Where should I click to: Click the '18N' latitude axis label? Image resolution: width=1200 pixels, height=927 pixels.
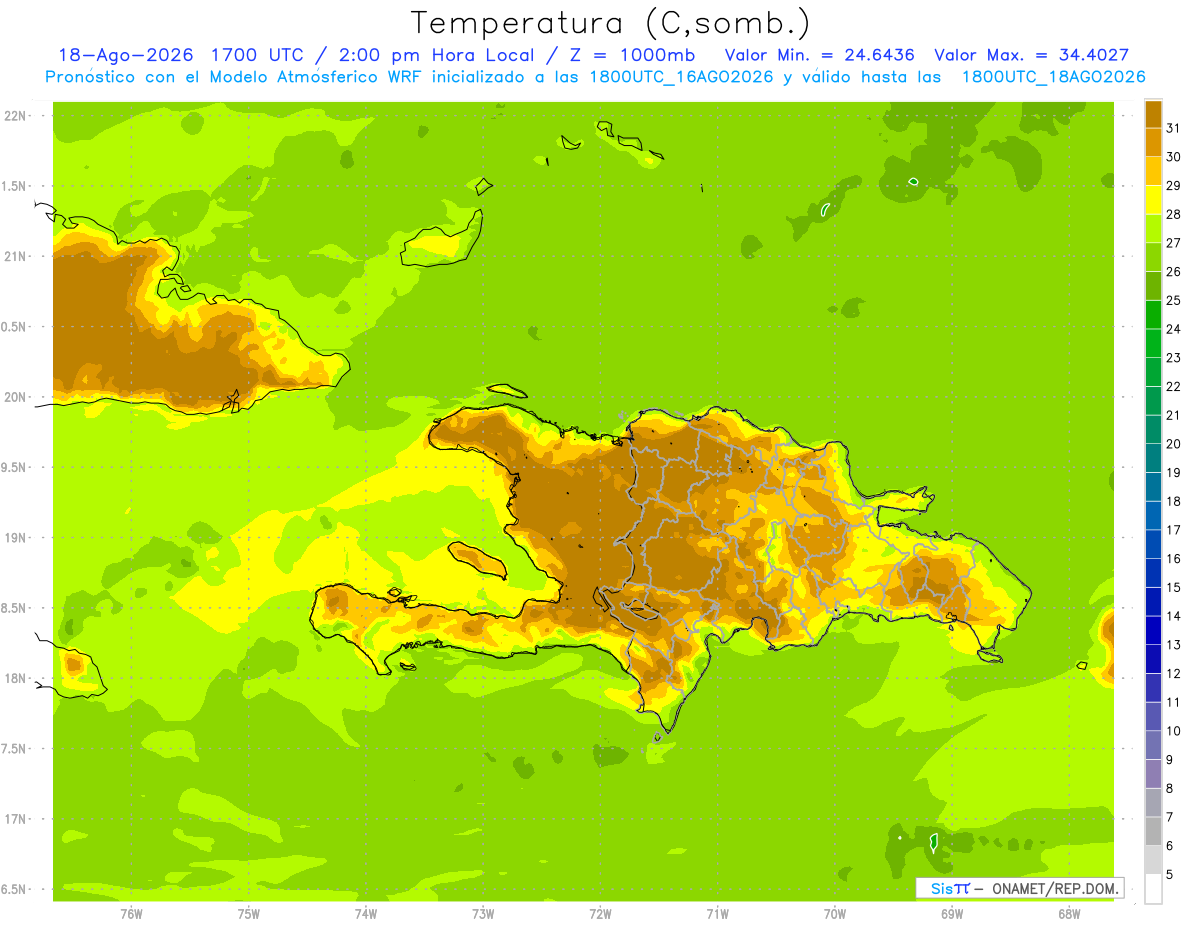click(x=15, y=679)
